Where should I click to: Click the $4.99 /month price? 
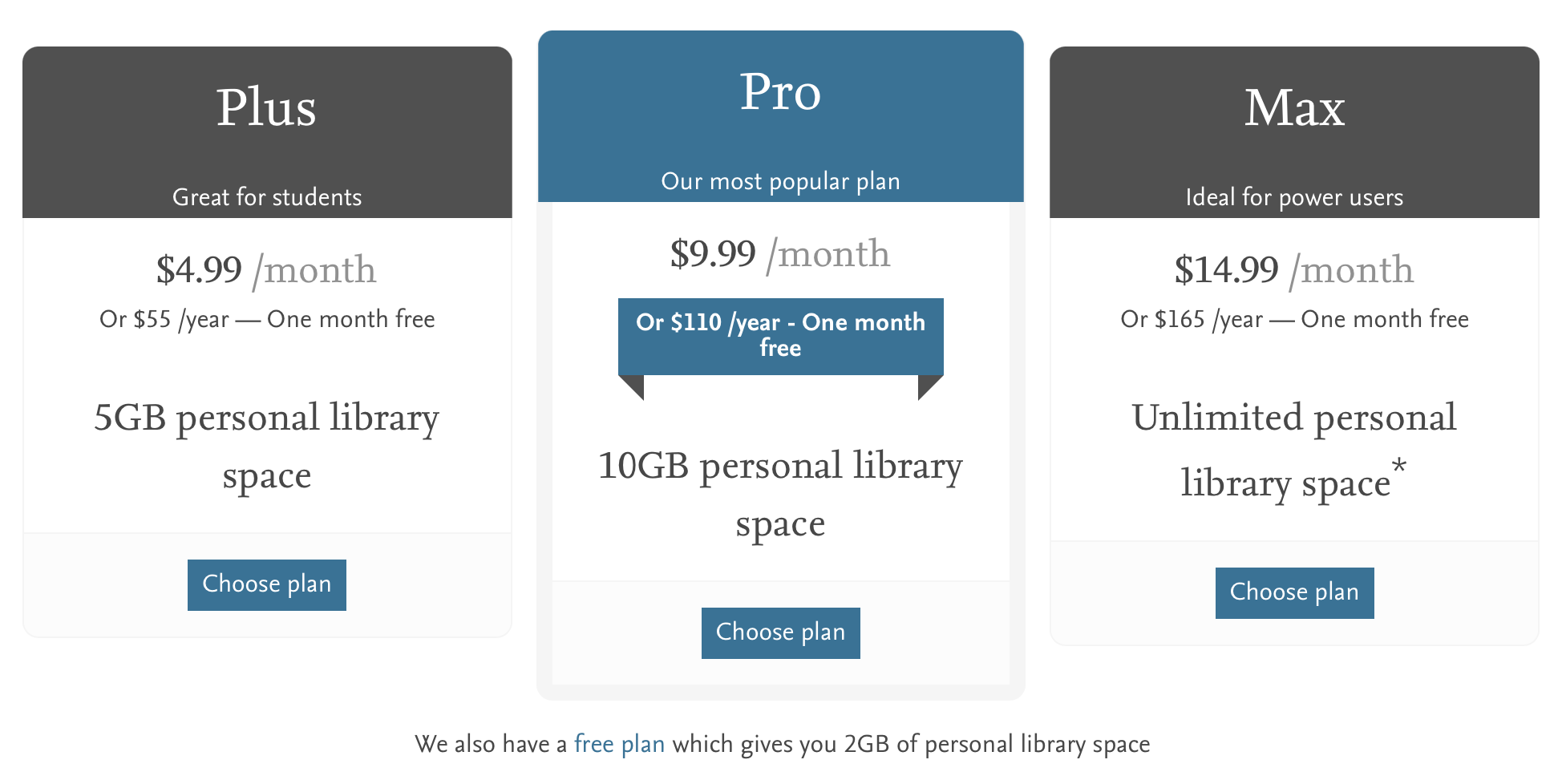[x=266, y=270]
